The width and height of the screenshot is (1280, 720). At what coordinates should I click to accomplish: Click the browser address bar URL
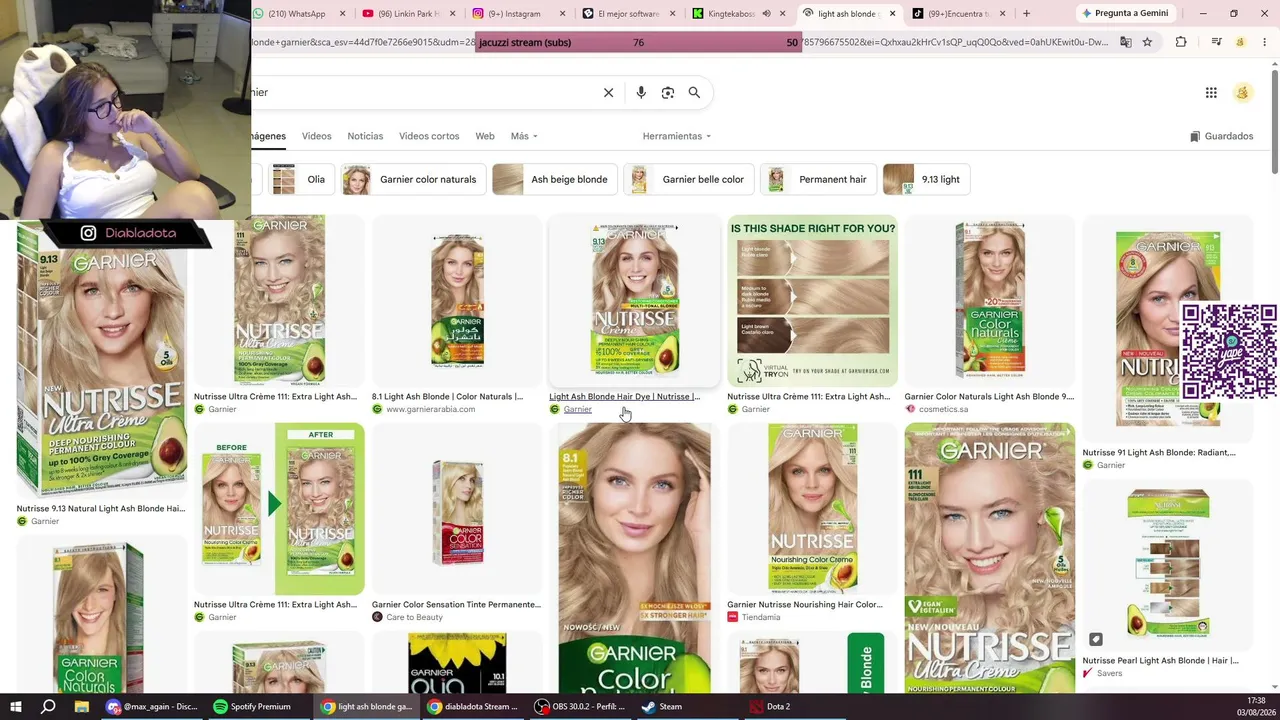click(x=680, y=42)
